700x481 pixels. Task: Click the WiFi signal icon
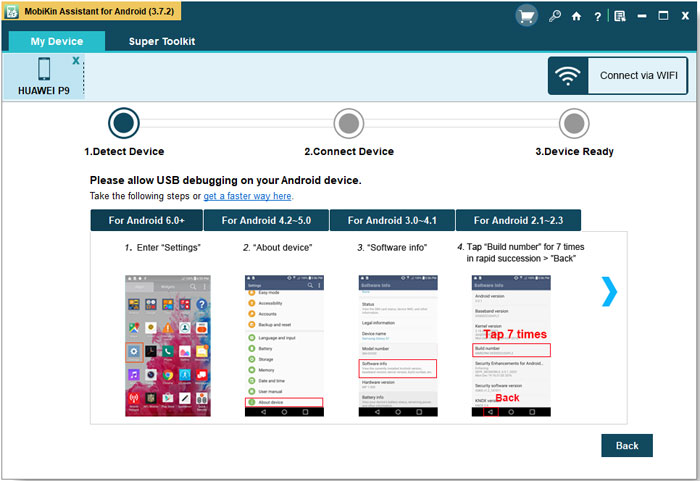pos(568,75)
